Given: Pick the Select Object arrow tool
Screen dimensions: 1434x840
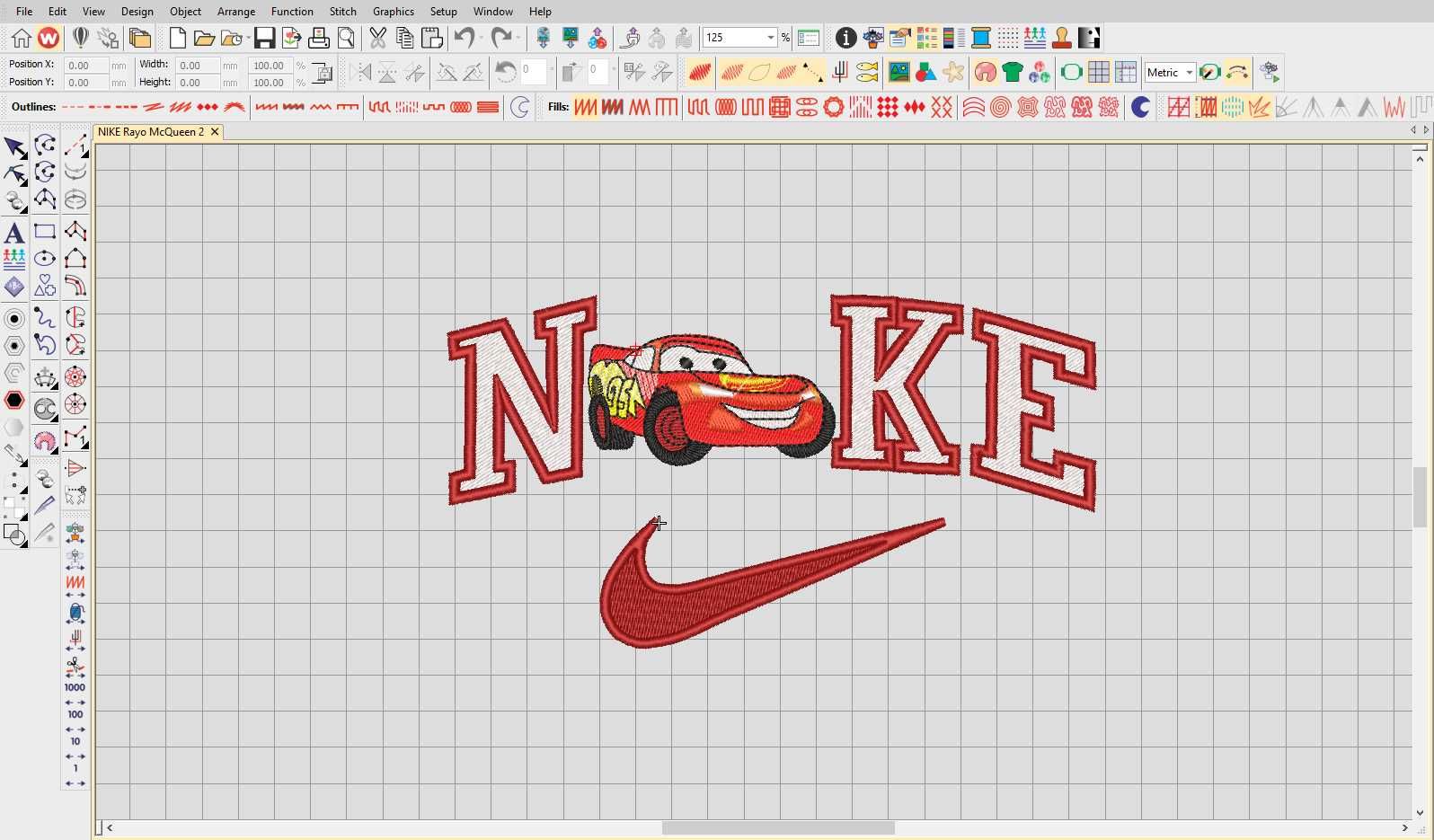Looking at the screenshot, I should tap(14, 147).
